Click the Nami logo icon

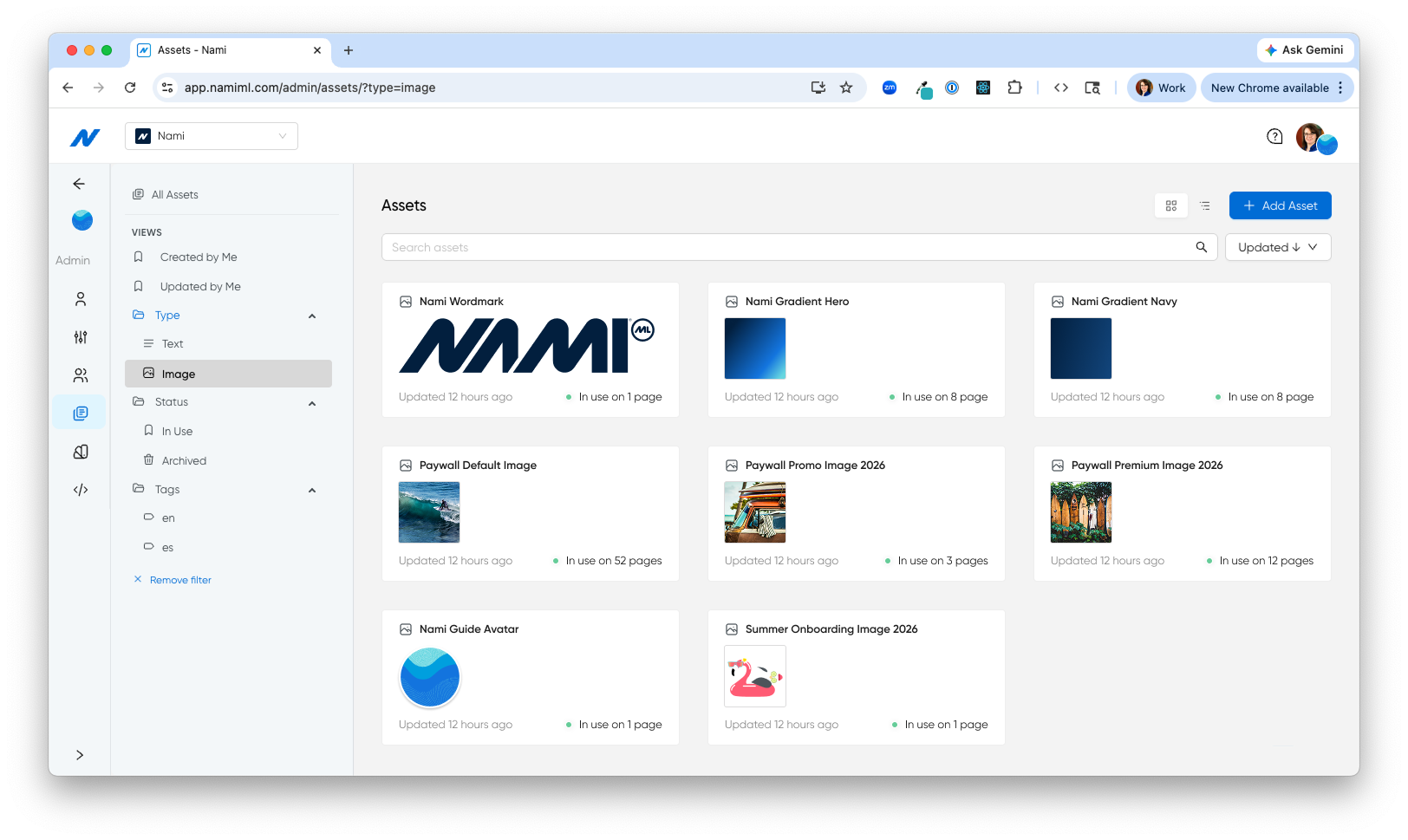tap(85, 137)
